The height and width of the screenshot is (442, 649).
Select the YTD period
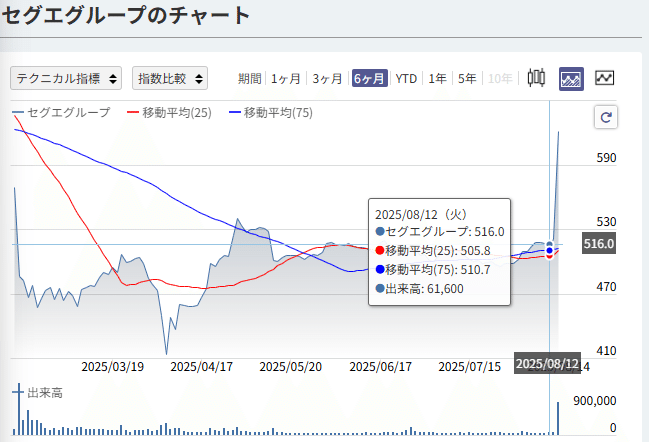[406, 79]
